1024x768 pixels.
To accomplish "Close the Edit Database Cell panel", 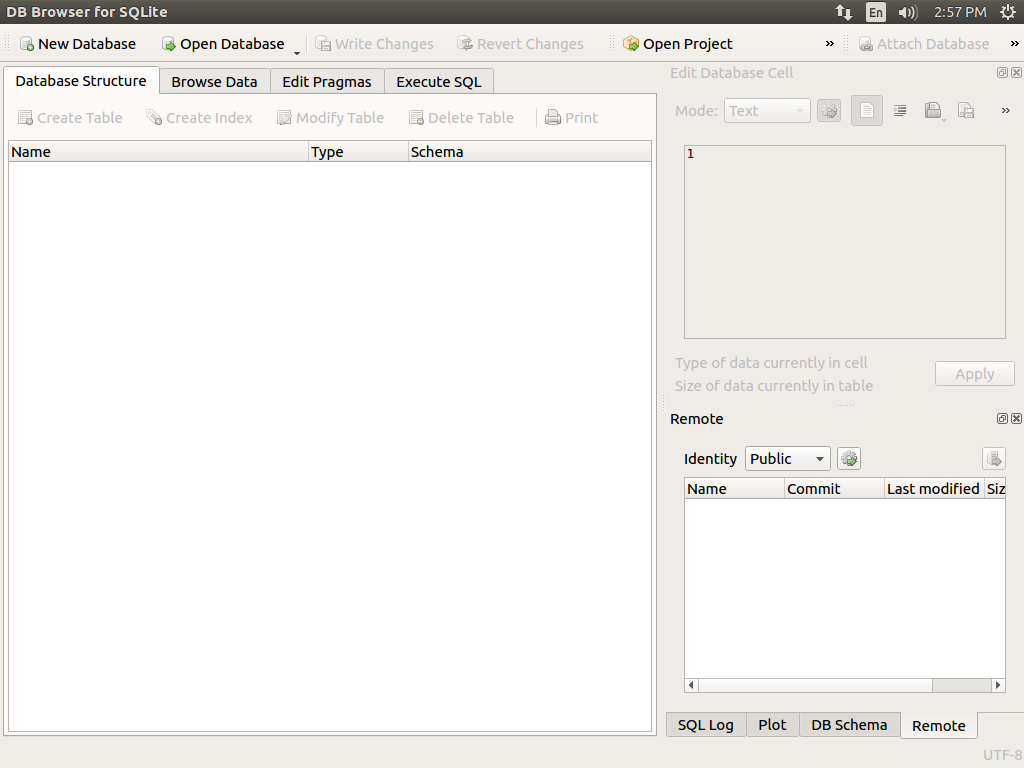I will click(1016, 72).
